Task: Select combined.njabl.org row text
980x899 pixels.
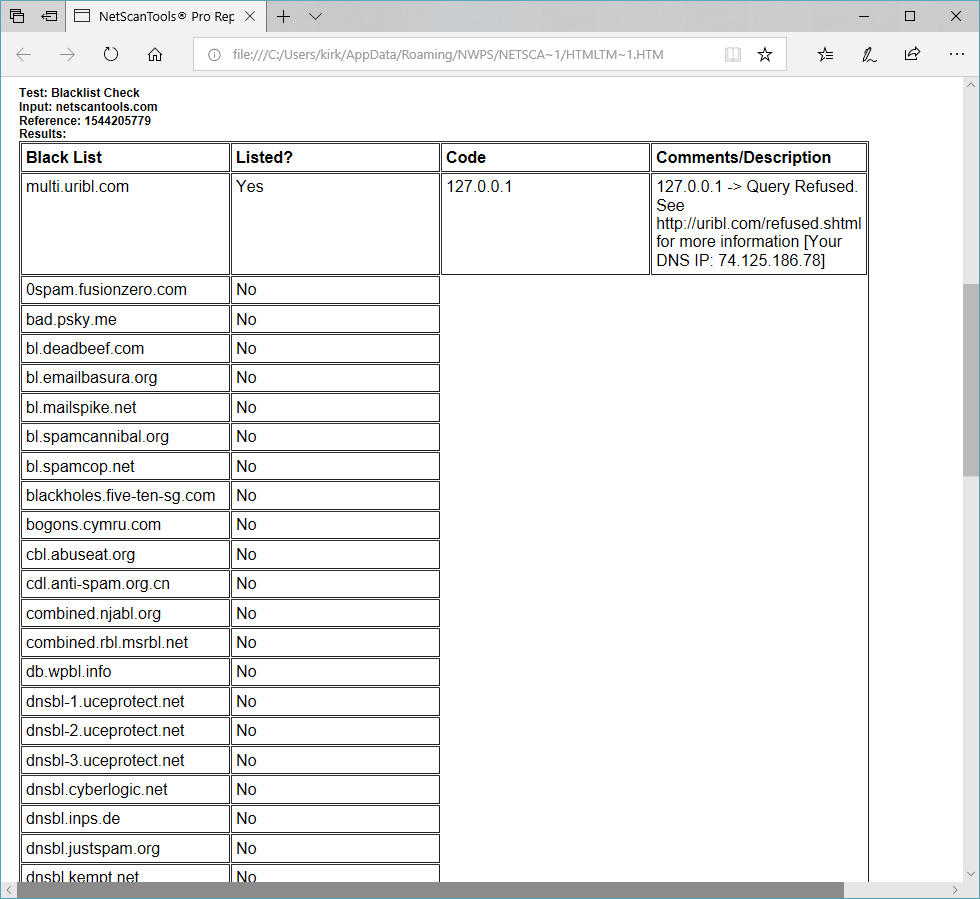Action: pyautogui.click(x=93, y=613)
